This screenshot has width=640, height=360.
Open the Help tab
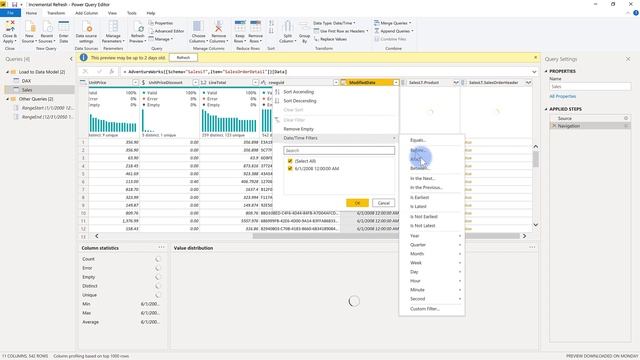(151, 13)
